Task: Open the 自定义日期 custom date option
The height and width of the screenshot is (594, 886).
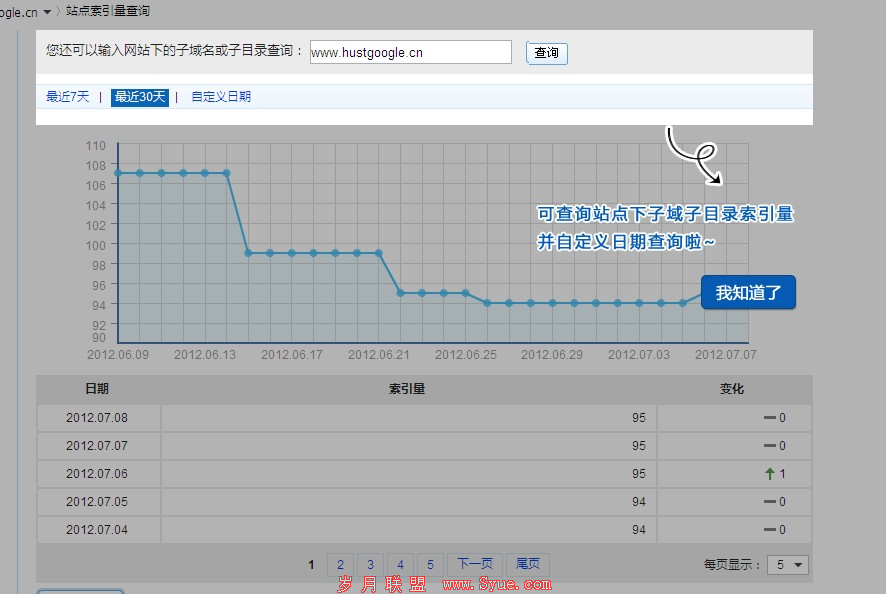Action: pos(221,97)
